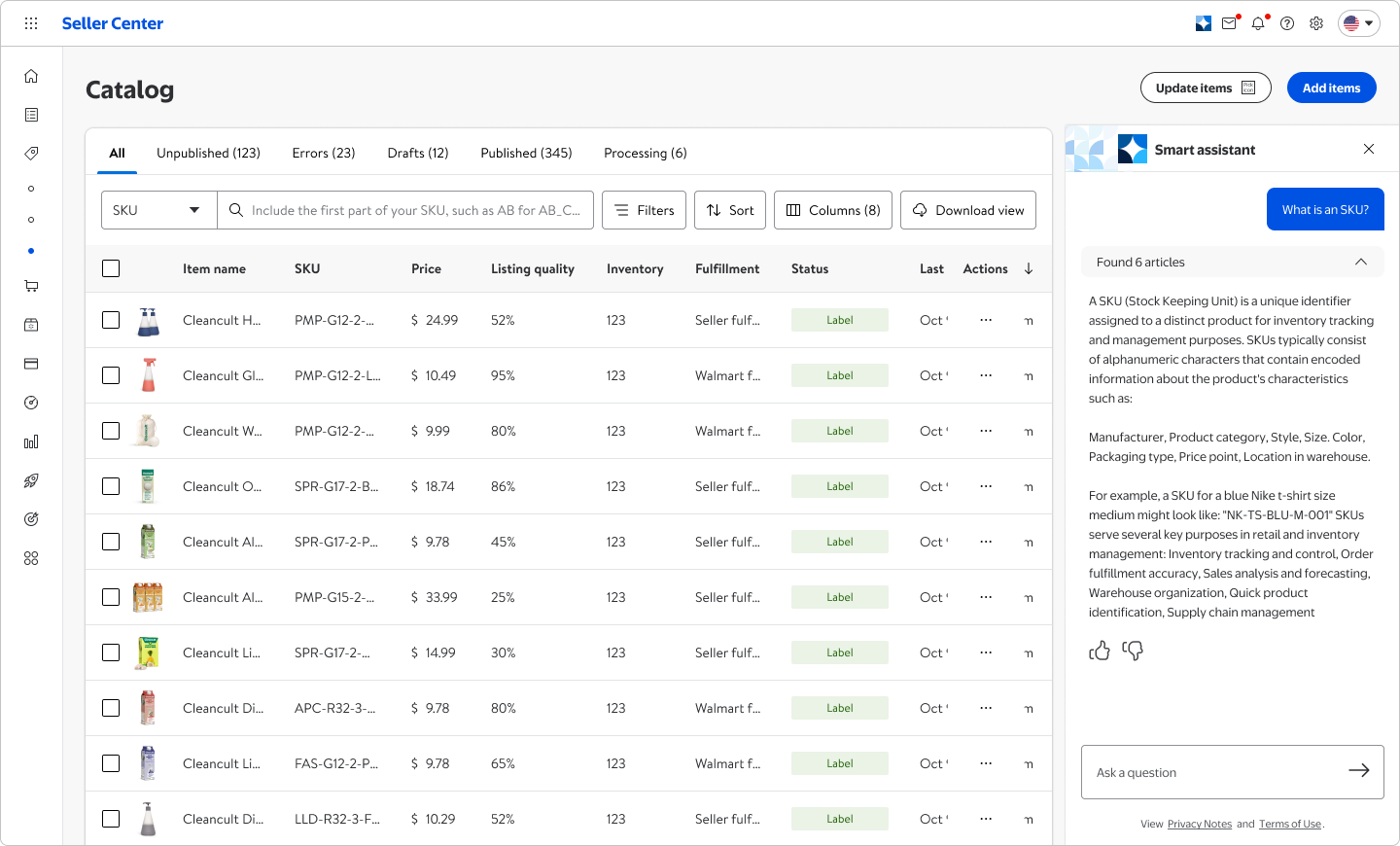Open the shopping cart icon in the sidebar

(31, 286)
